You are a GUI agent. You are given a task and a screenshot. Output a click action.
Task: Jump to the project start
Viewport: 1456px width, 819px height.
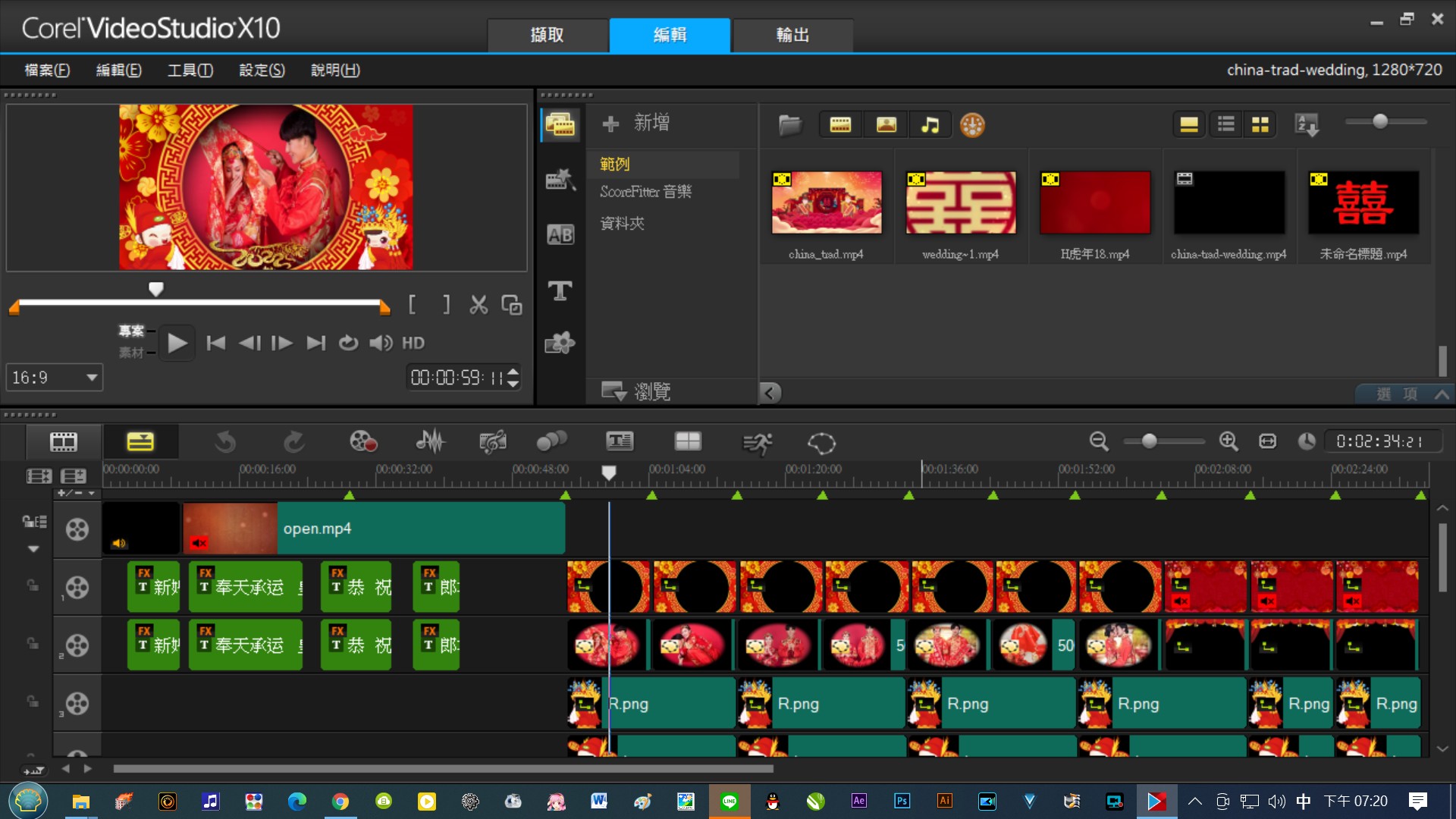215,344
